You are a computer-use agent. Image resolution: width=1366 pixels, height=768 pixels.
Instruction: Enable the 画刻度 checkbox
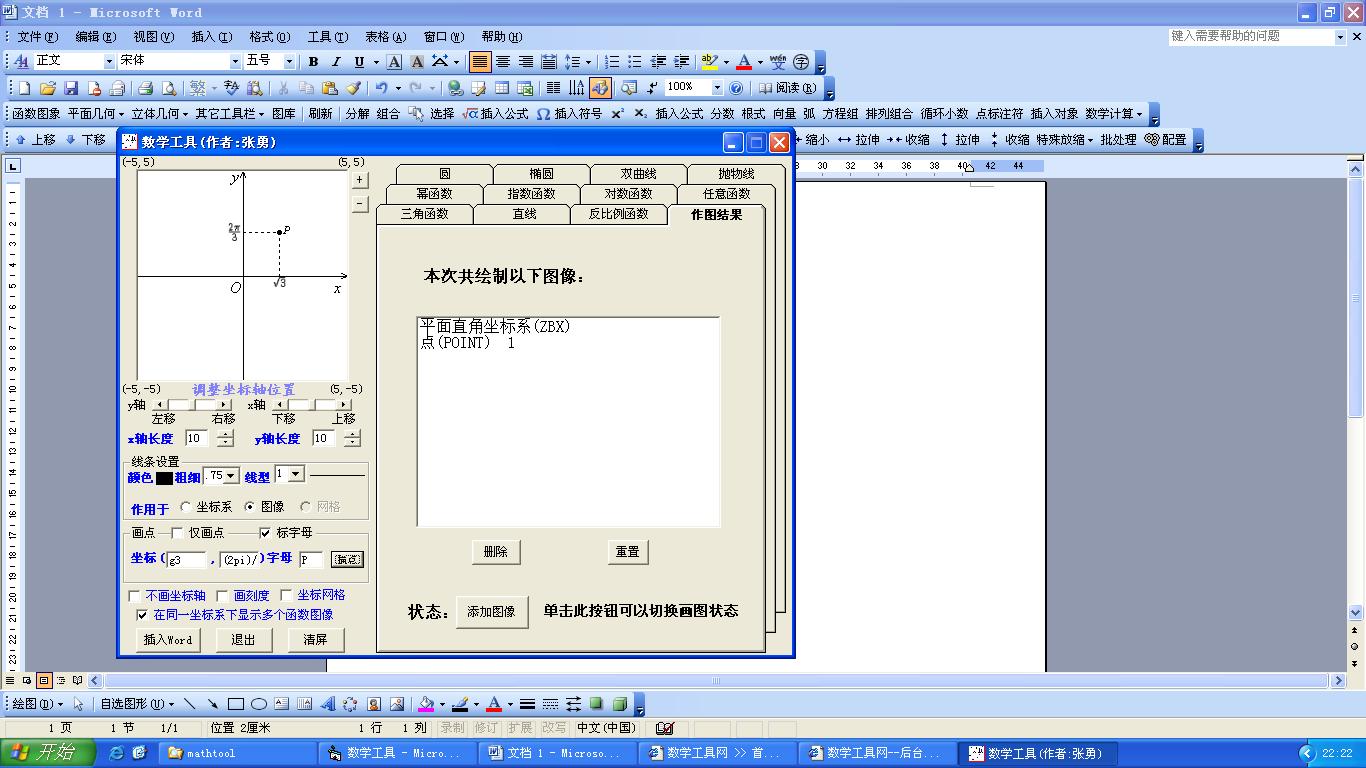click(x=222, y=596)
